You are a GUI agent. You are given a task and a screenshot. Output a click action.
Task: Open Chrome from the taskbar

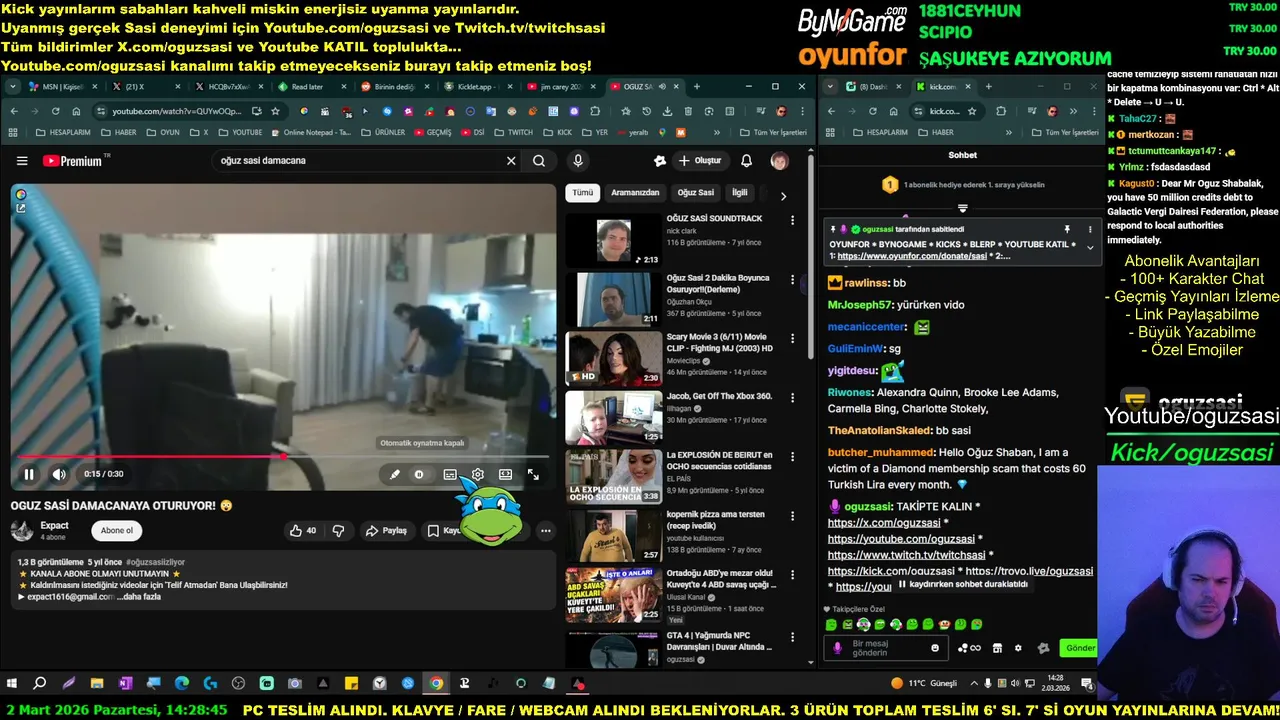click(436, 684)
